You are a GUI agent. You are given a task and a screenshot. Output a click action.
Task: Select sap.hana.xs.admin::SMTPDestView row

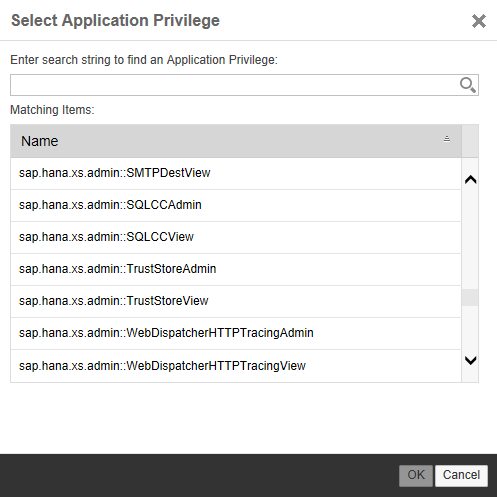236,174
